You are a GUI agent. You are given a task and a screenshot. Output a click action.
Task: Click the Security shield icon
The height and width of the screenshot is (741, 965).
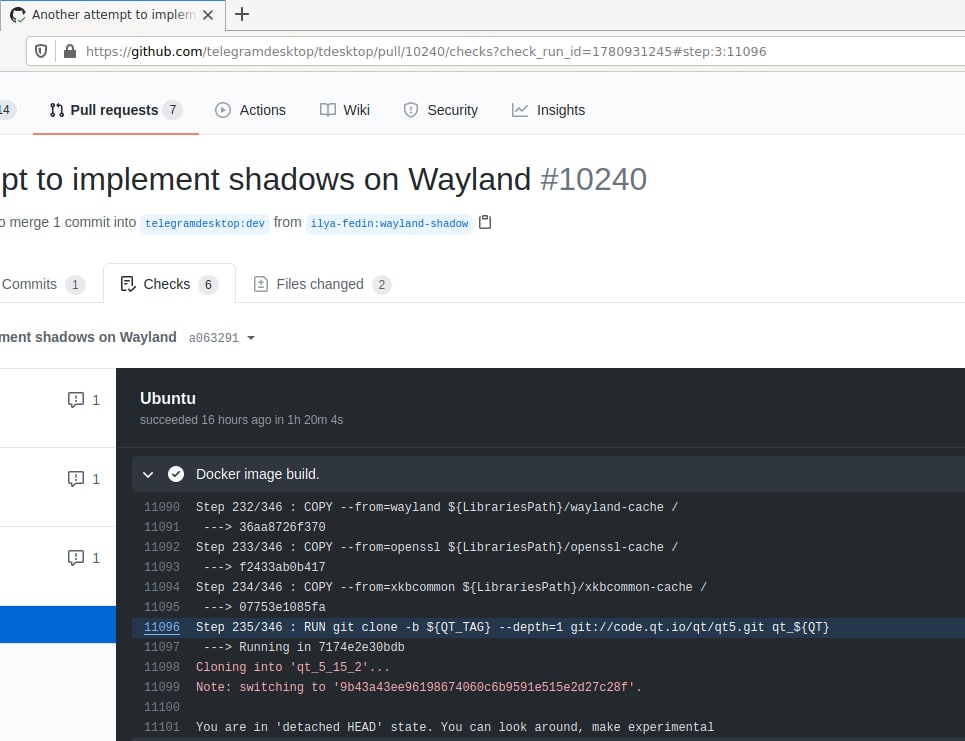pyautogui.click(x=410, y=110)
